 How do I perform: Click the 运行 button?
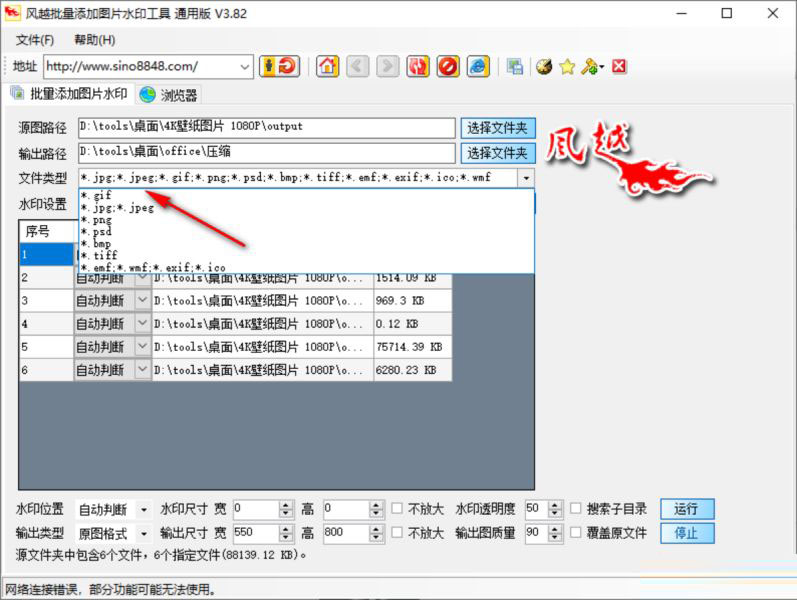pyautogui.click(x=687, y=509)
